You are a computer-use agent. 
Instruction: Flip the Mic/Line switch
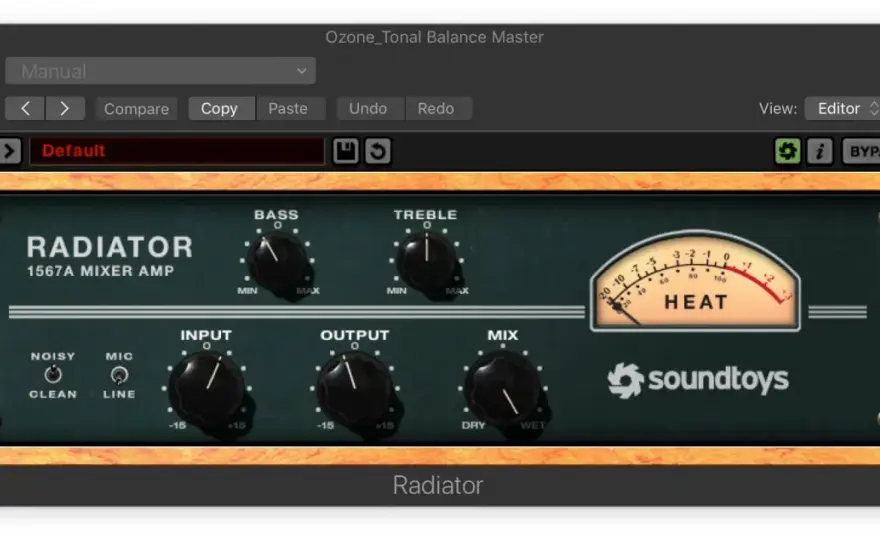pyautogui.click(x=119, y=375)
